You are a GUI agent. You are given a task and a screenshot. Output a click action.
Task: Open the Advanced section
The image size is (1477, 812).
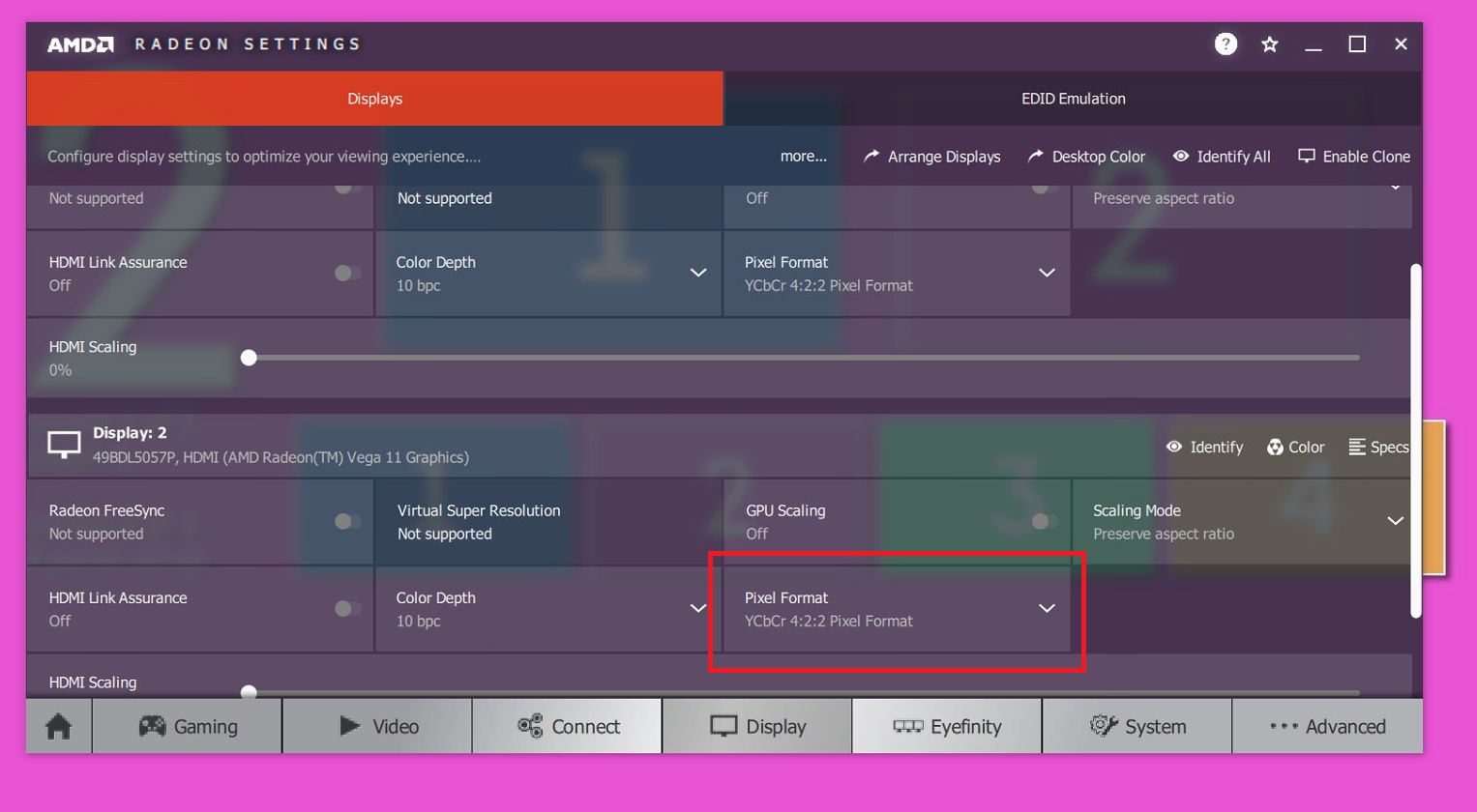[1328, 726]
